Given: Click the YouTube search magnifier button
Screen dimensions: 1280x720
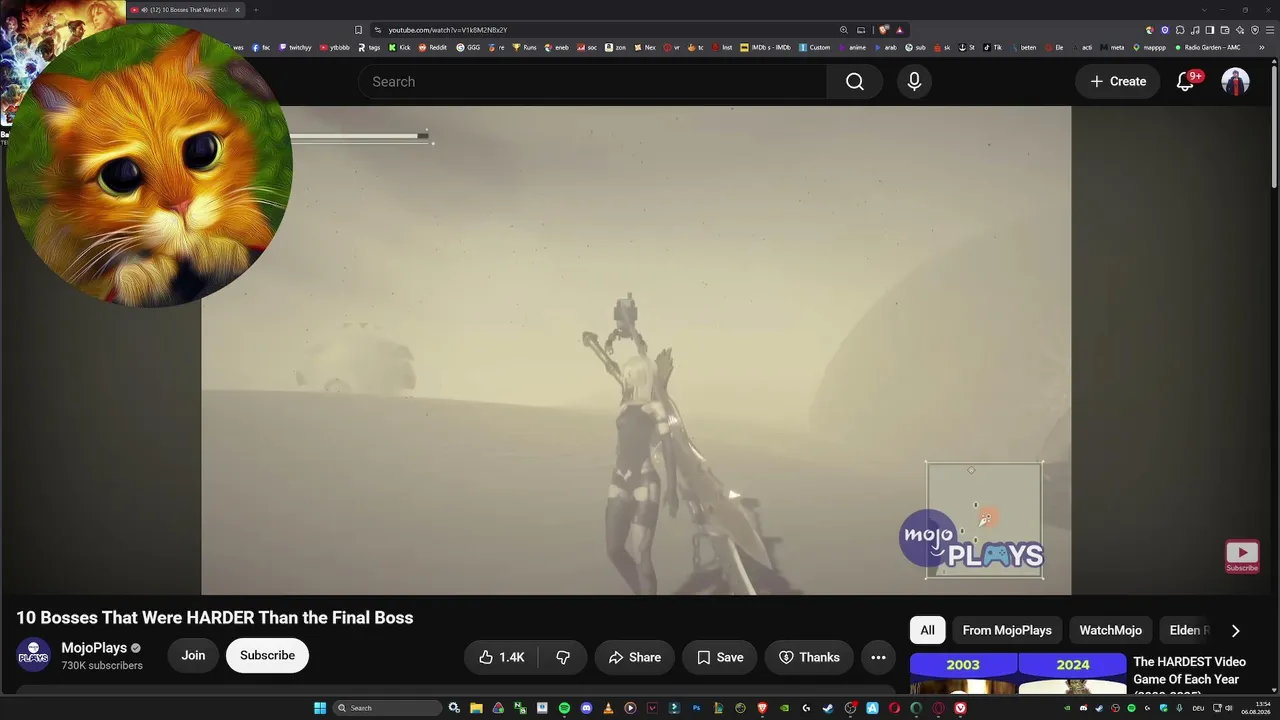Looking at the screenshot, I should click(854, 82).
